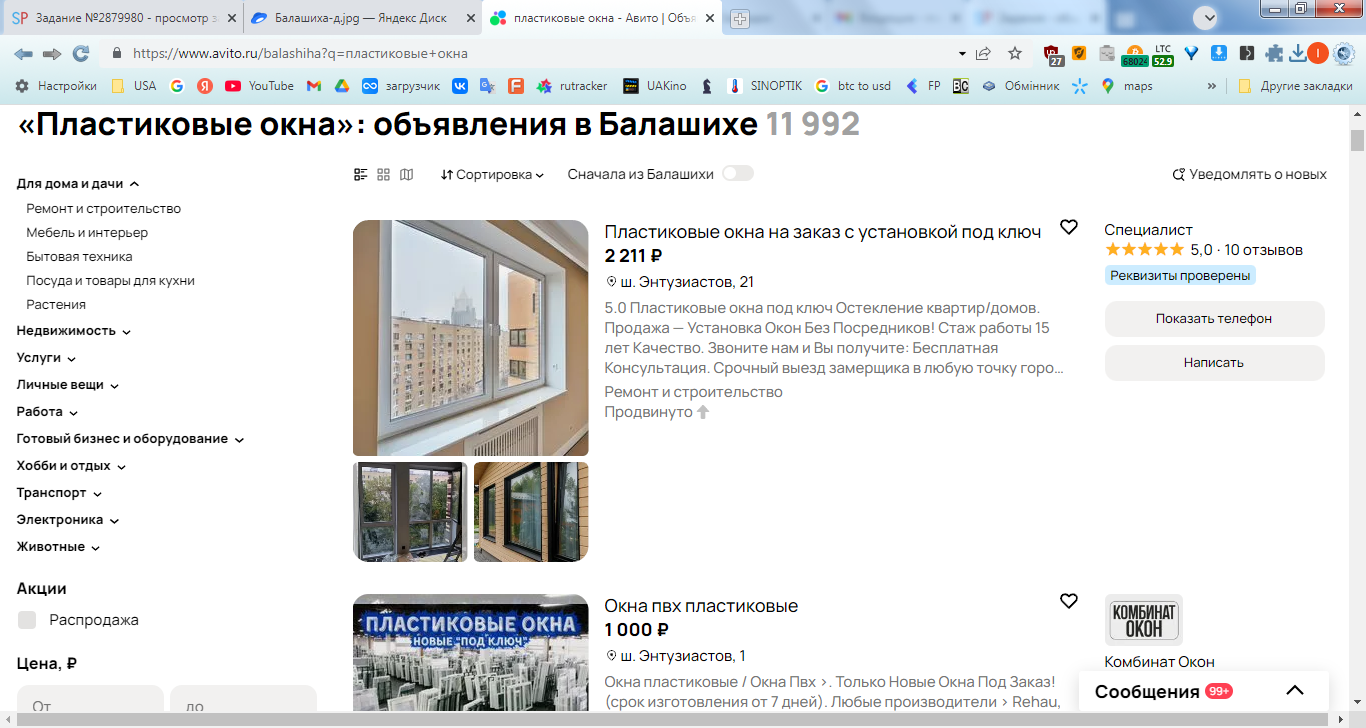Image resolution: width=1366 pixels, height=728 pixels.
Task: Open the Bitcoin price extension
Action: click(x=1135, y=55)
